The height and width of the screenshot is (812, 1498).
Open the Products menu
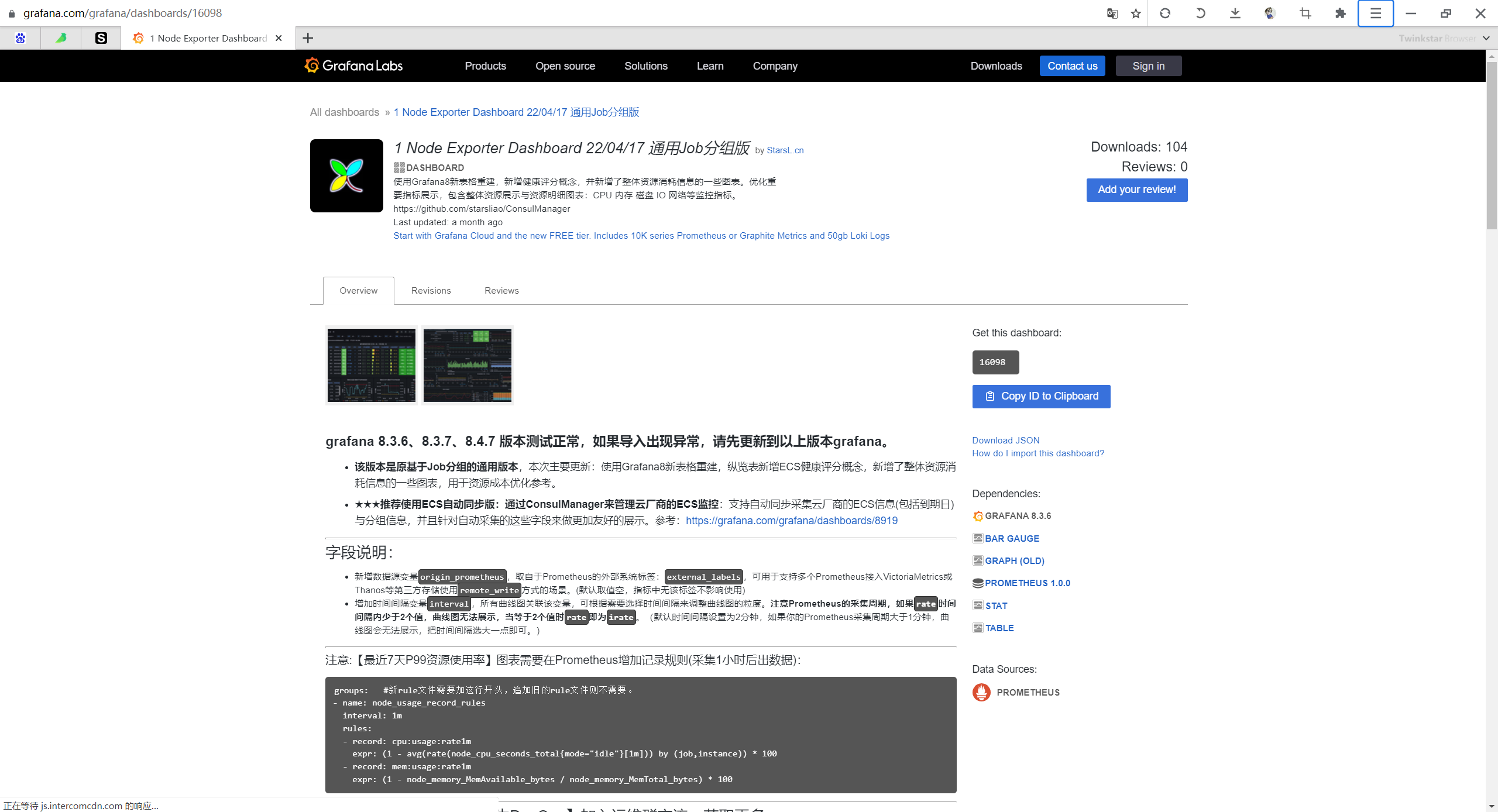(485, 66)
